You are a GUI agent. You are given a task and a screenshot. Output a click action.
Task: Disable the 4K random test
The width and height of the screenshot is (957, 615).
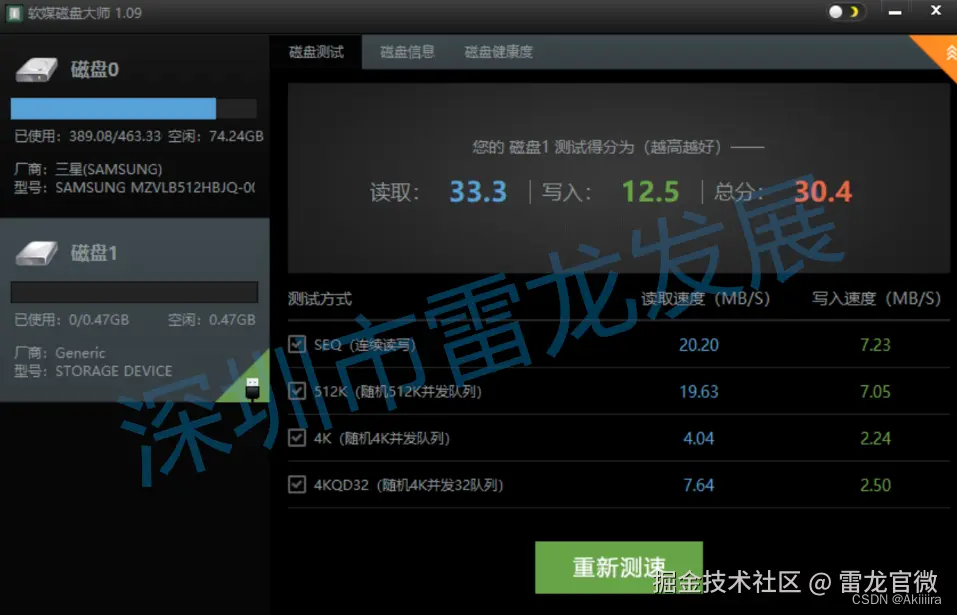point(297,438)
